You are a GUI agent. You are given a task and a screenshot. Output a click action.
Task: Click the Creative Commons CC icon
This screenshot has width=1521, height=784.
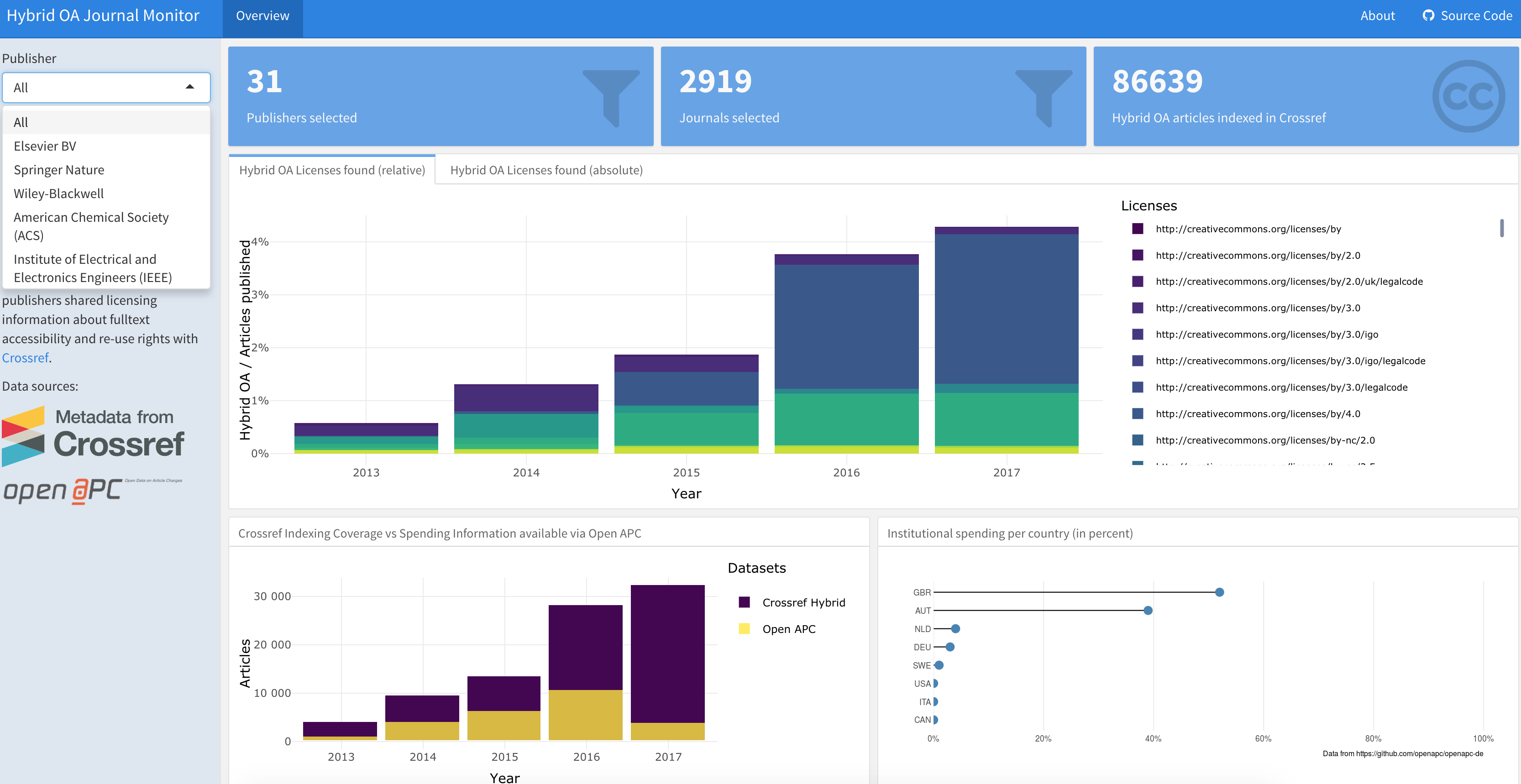point(1468,96)
